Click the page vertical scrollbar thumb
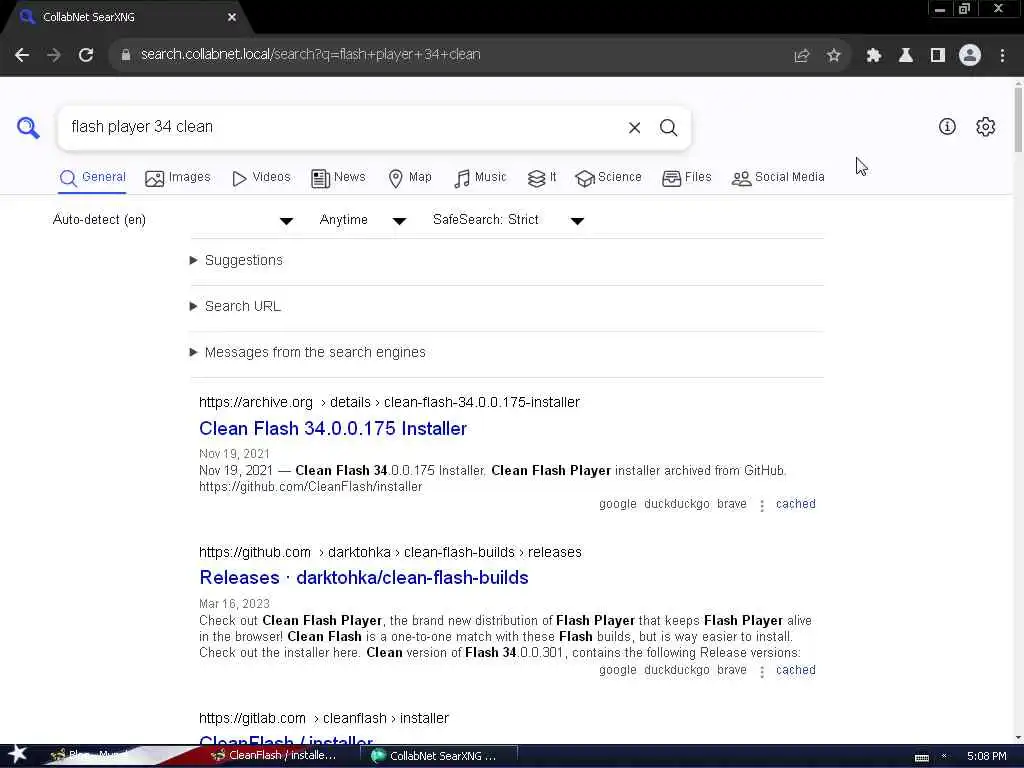Screen dimensions: 1024x768 [x=1017, y=119]
